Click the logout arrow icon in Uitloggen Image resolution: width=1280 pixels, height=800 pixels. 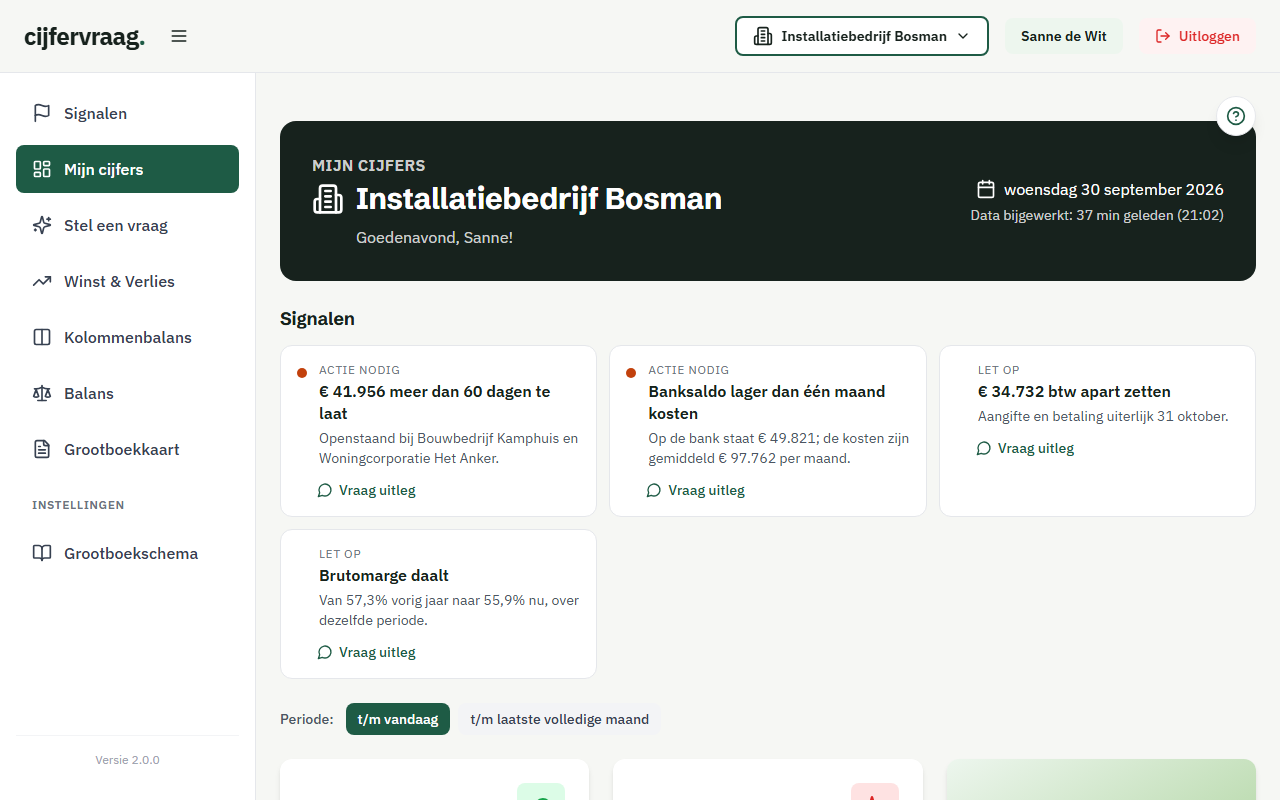[1163, 36]
